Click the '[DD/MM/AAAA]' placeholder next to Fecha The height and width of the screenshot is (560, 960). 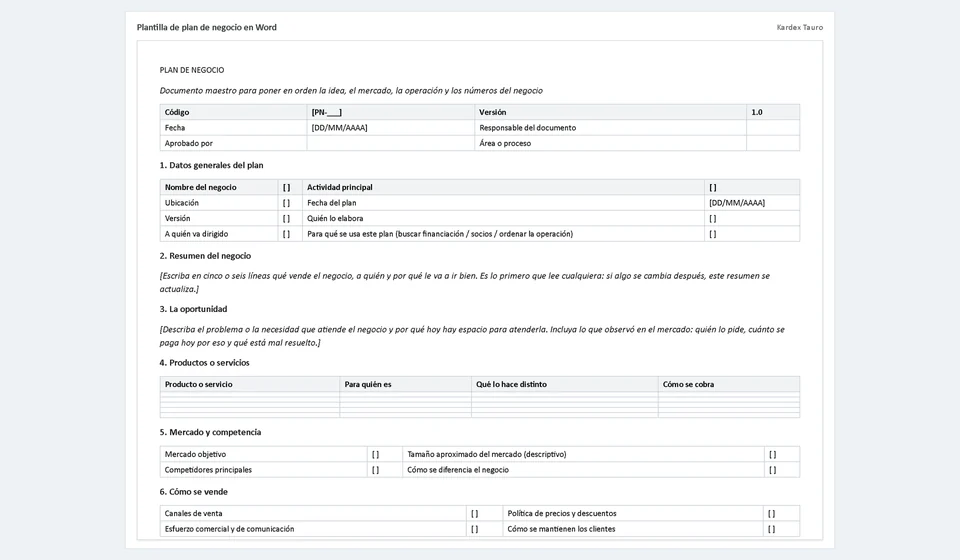click(x=391, y=128)
